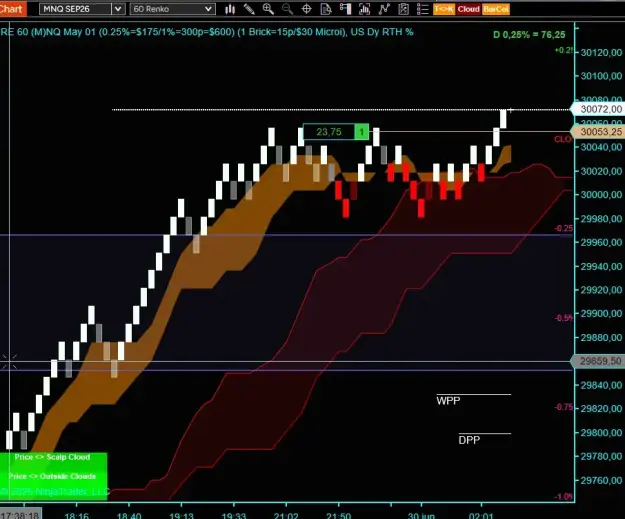
Task: Toggle the BarCol toolbar button
Action: (496, 9)
